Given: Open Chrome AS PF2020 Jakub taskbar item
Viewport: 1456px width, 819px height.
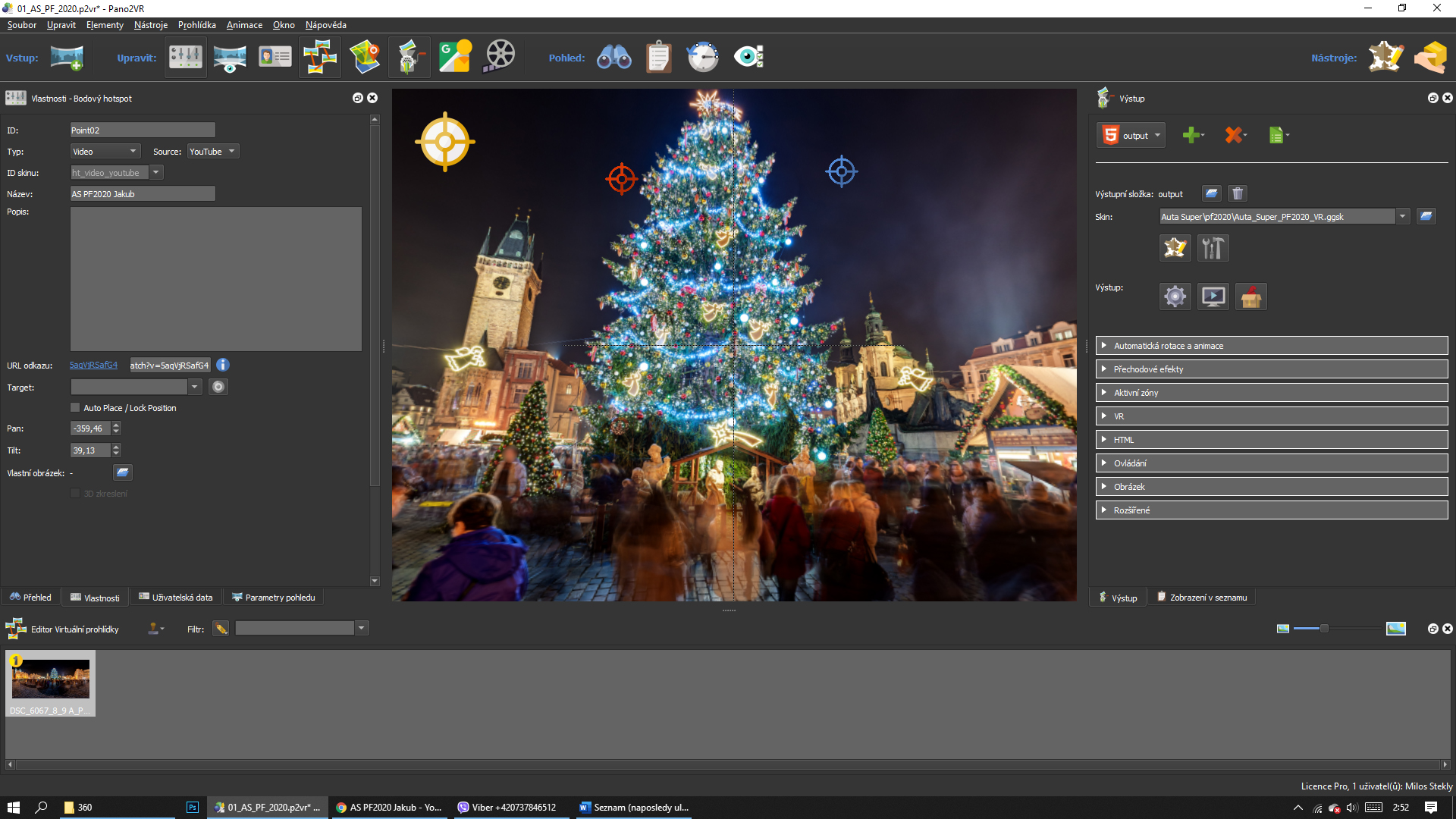Looking at the screenshot, I should 389,808.
